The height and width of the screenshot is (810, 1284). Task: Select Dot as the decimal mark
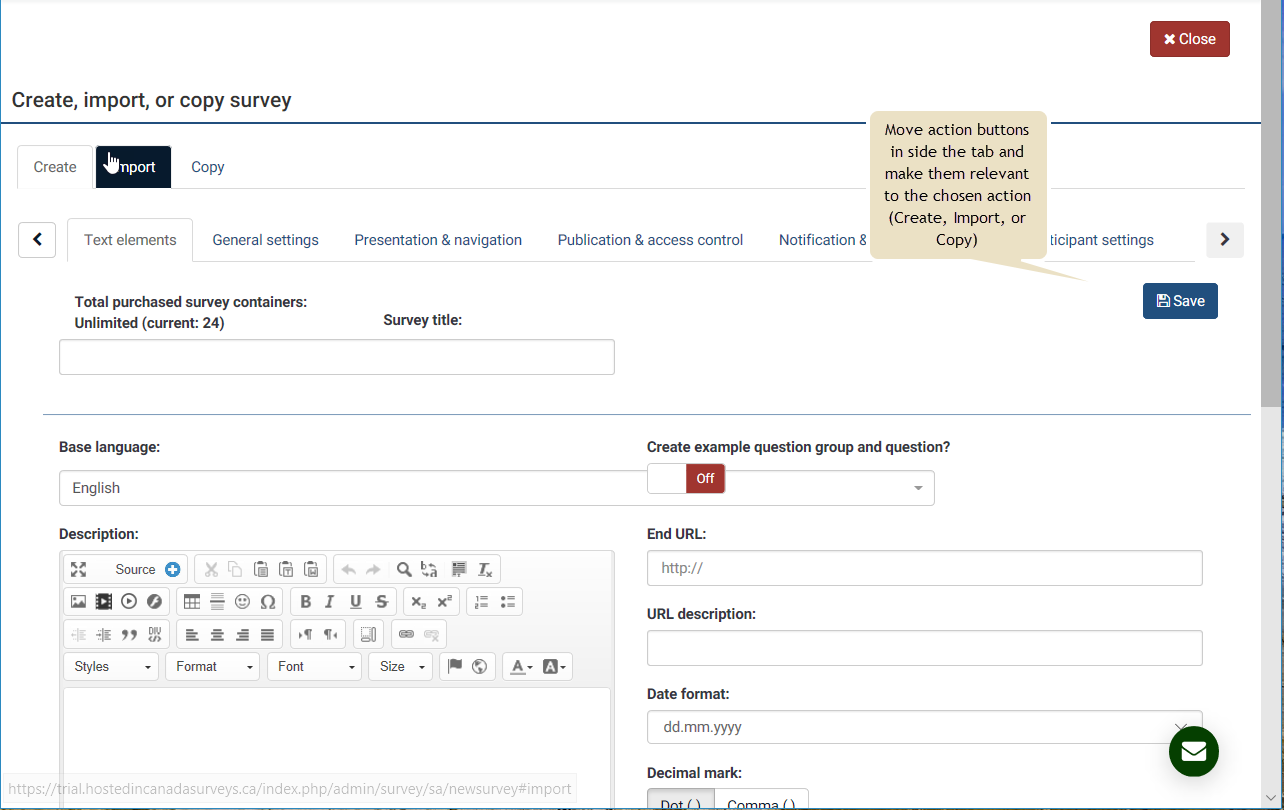[680, 802]
